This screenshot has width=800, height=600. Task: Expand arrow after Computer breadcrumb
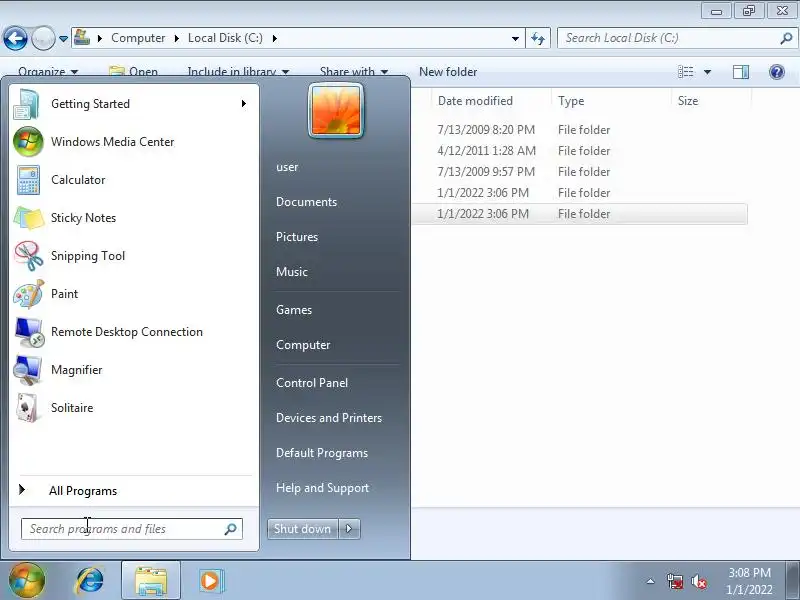click(177, 38)
